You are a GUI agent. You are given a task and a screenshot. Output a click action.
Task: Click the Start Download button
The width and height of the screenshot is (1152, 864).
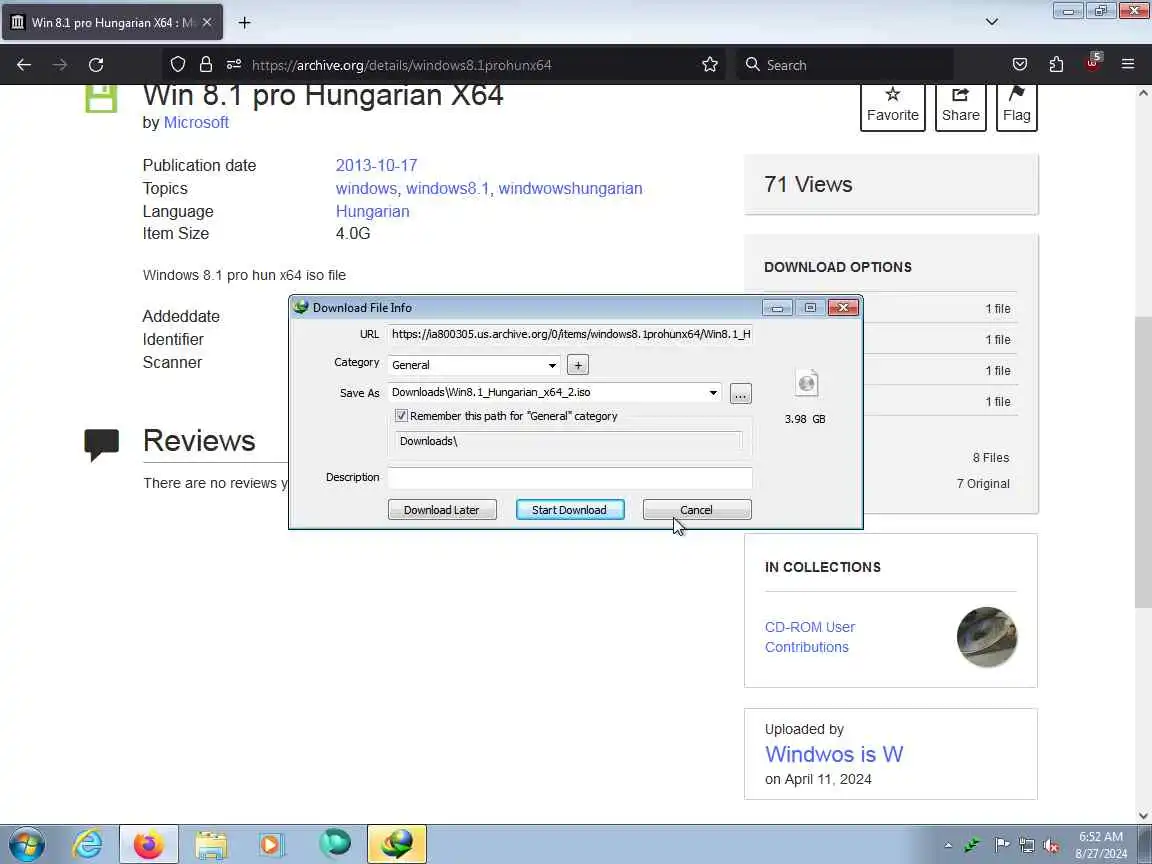(x=570, y=510)
